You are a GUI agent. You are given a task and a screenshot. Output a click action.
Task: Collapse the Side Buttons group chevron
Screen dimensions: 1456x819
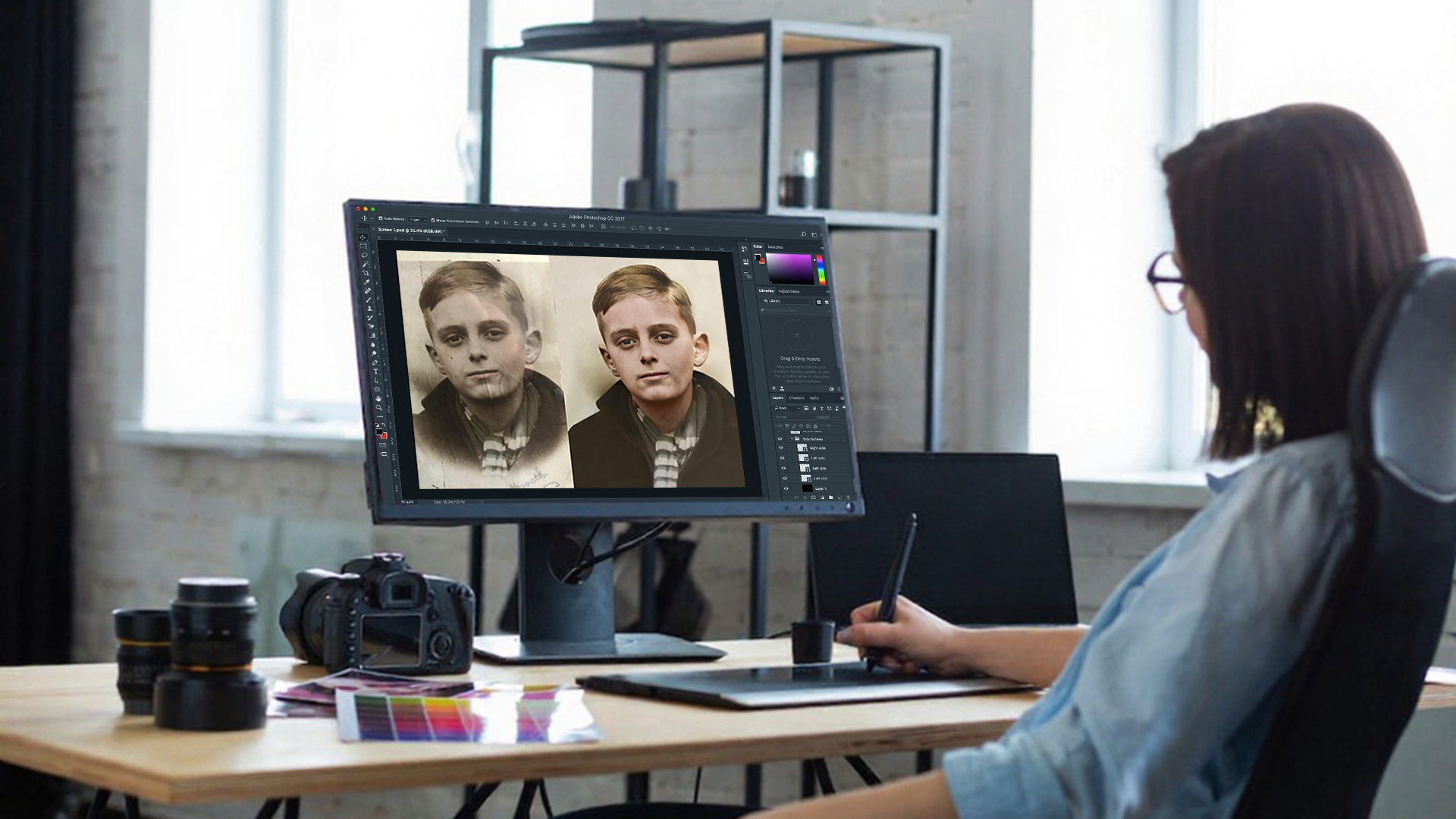tap(792, 438)
